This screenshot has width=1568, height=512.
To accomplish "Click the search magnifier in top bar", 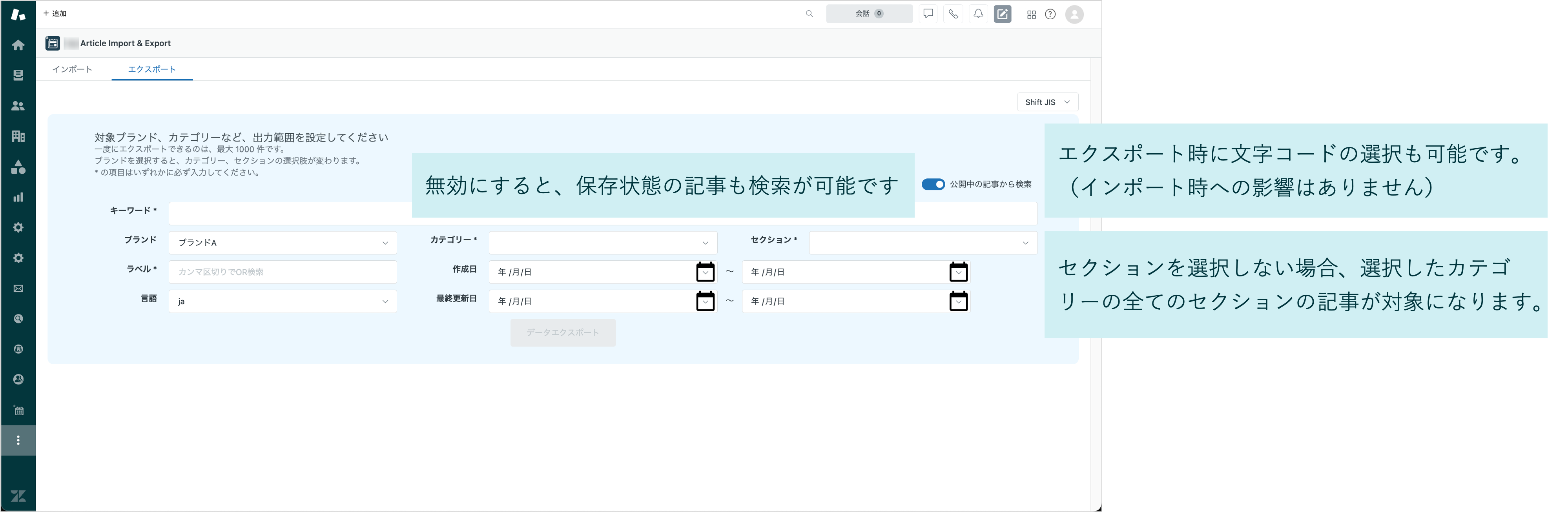I will [x=809, y=13].
